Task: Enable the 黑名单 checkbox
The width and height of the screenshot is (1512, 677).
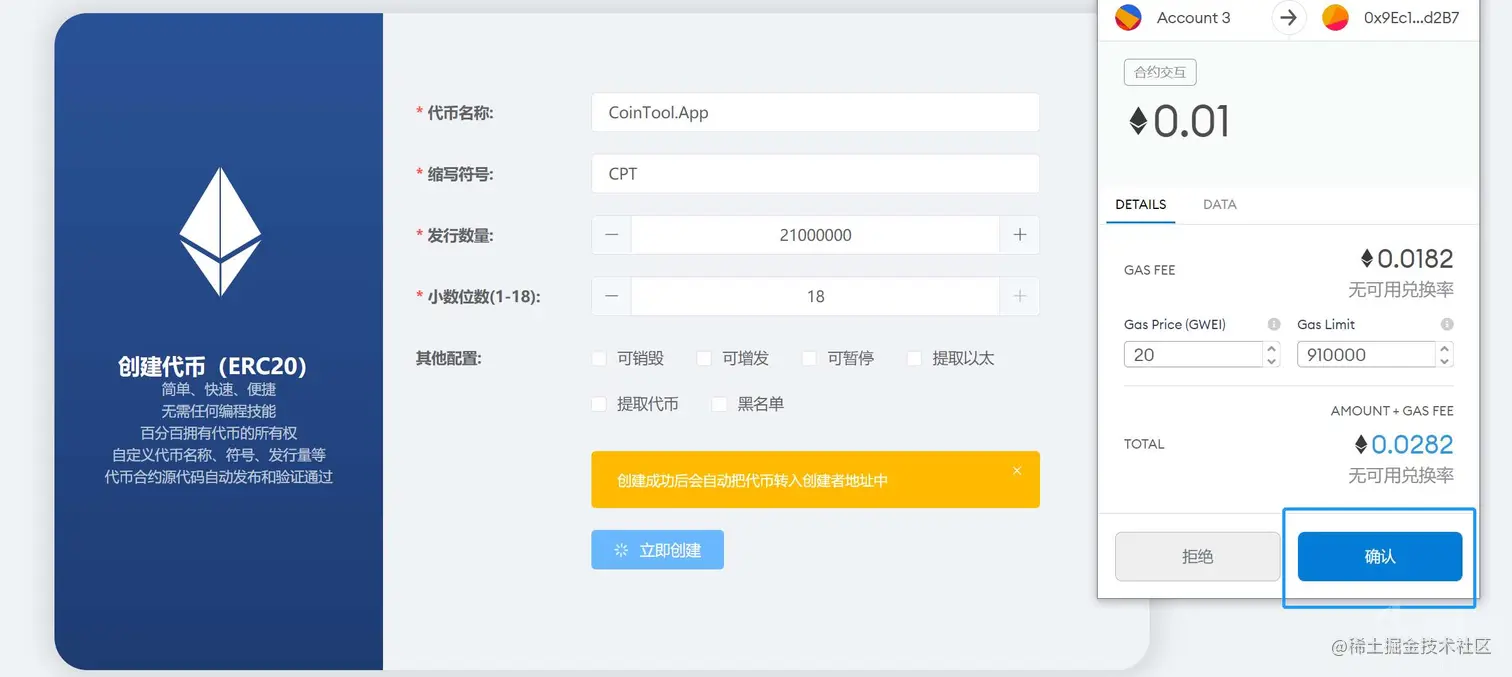Action: [x=719, y=404]
